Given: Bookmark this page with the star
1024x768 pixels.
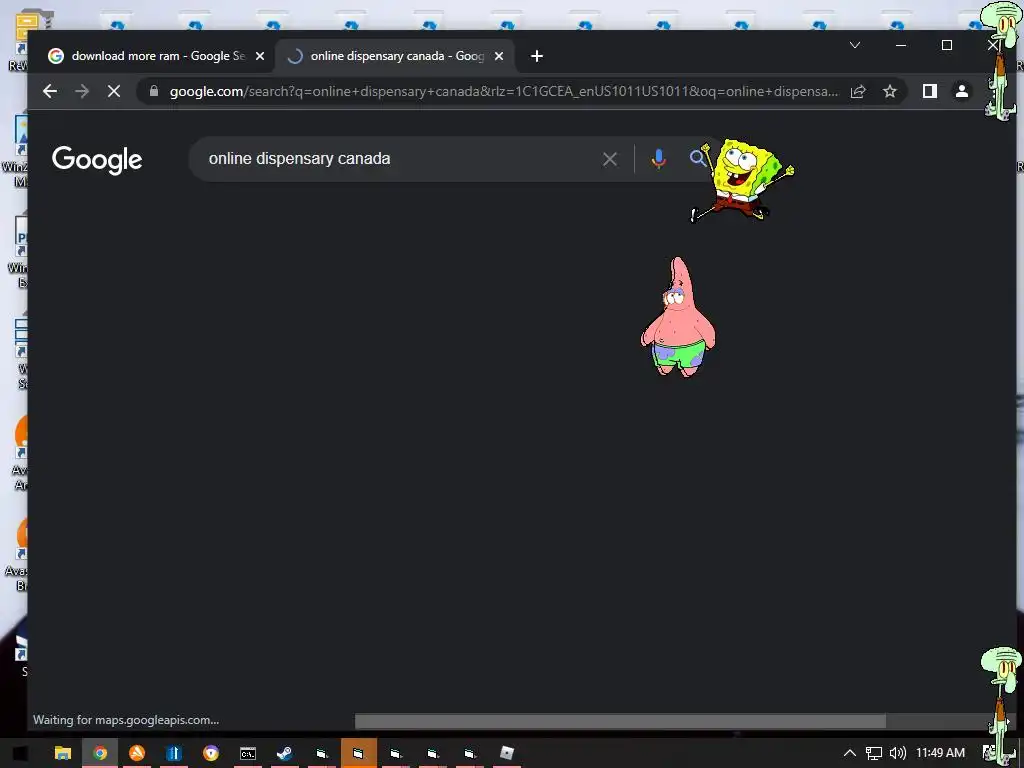Looking at the screenshot, I should pyautogui.click(x=889, y=91).
